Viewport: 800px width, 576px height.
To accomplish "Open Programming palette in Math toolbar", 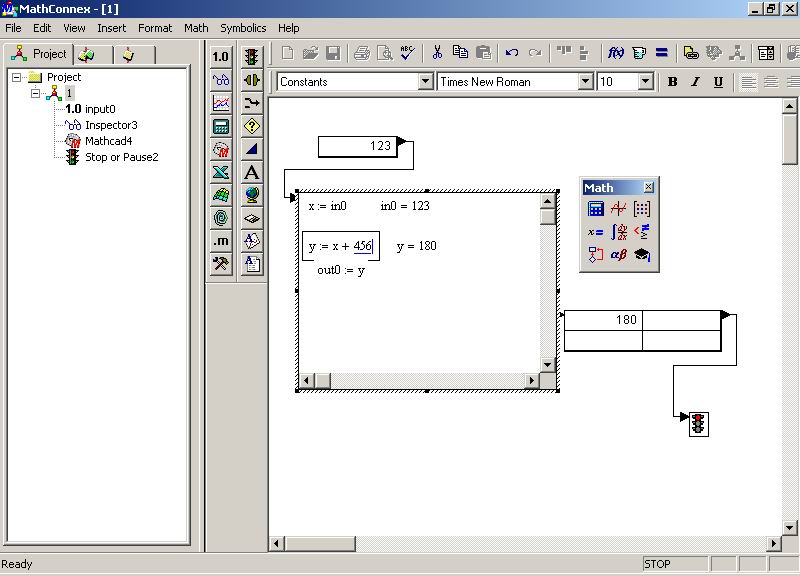I will [x=595, y=255].
